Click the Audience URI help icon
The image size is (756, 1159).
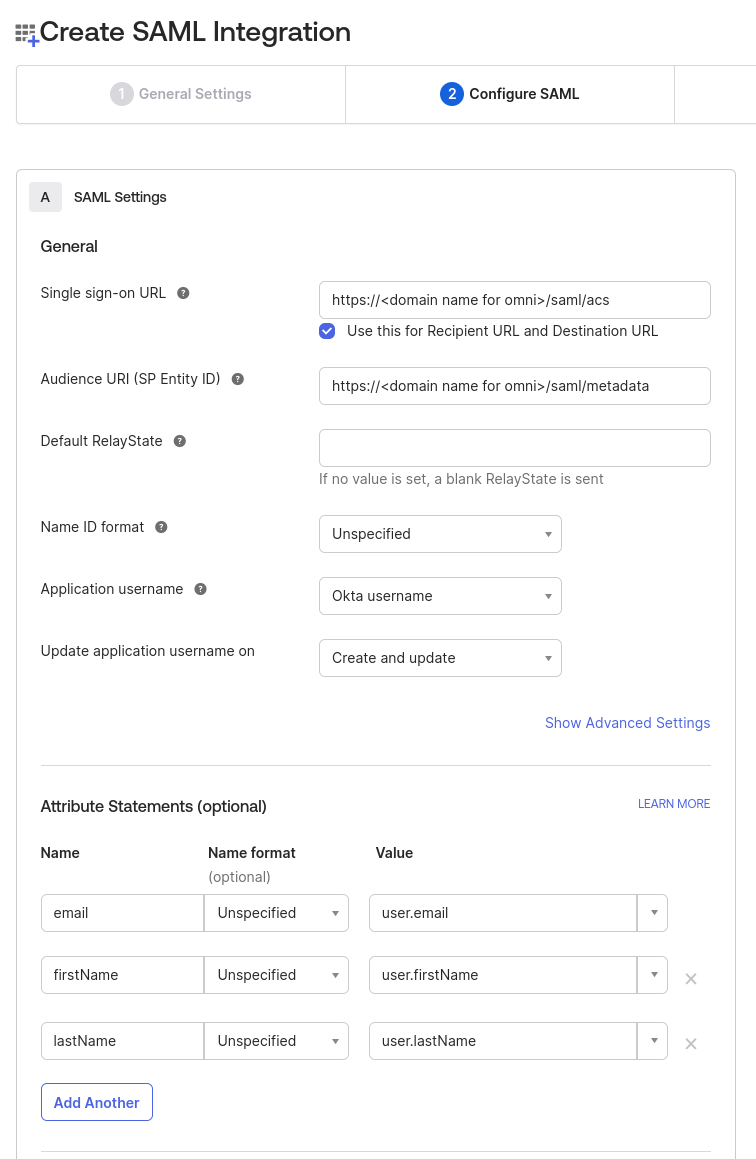click(x=238, y=379)
